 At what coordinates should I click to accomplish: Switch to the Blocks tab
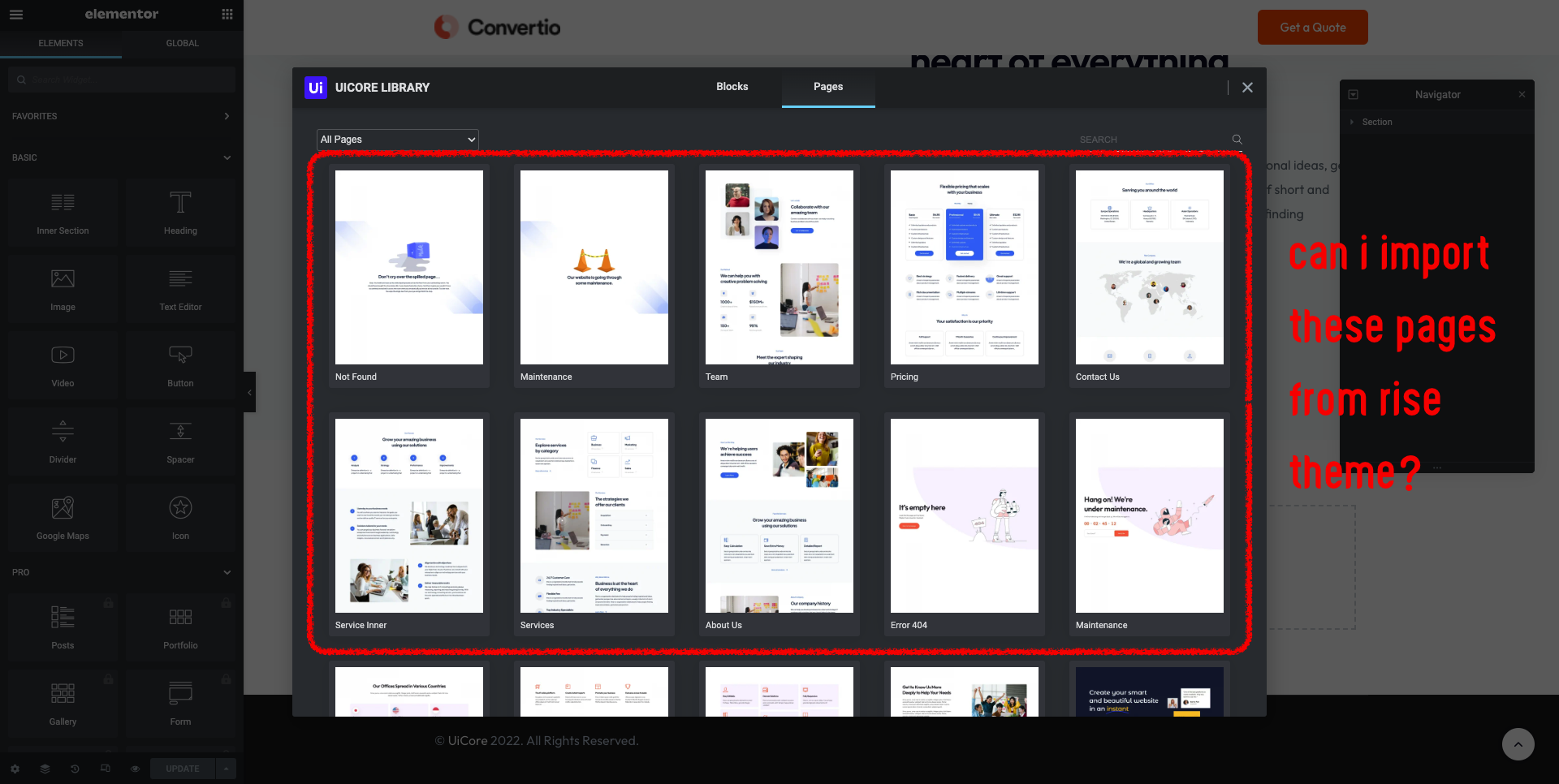coord(732,87)
